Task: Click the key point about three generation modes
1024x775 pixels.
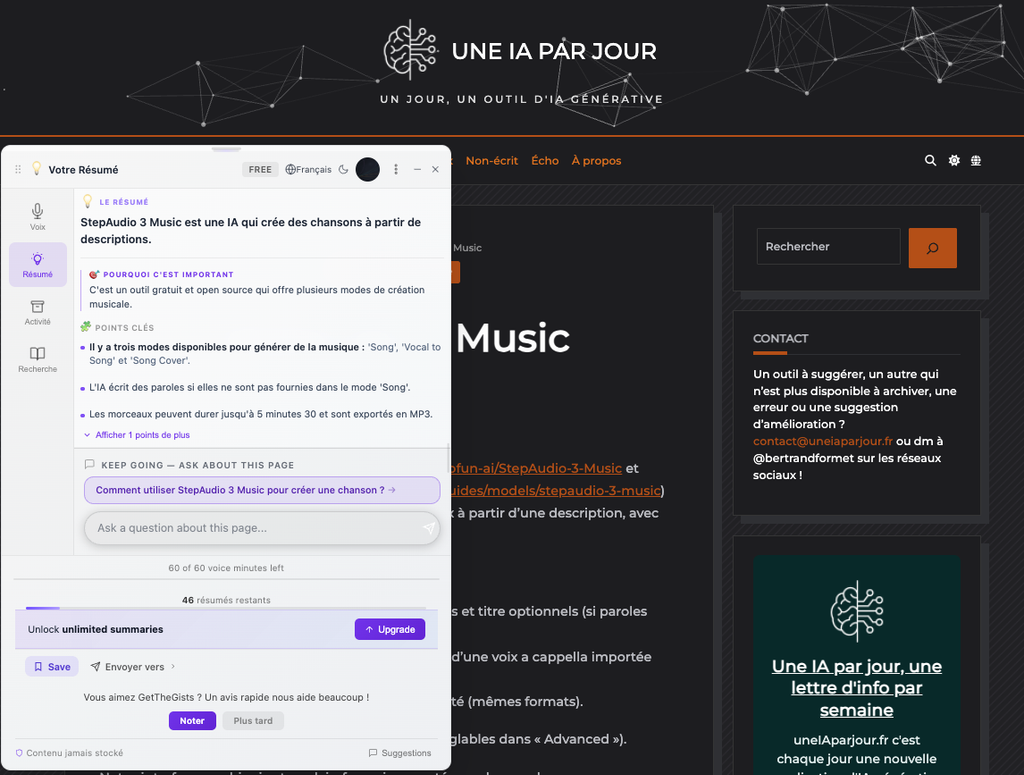Action: click(264, 354)
